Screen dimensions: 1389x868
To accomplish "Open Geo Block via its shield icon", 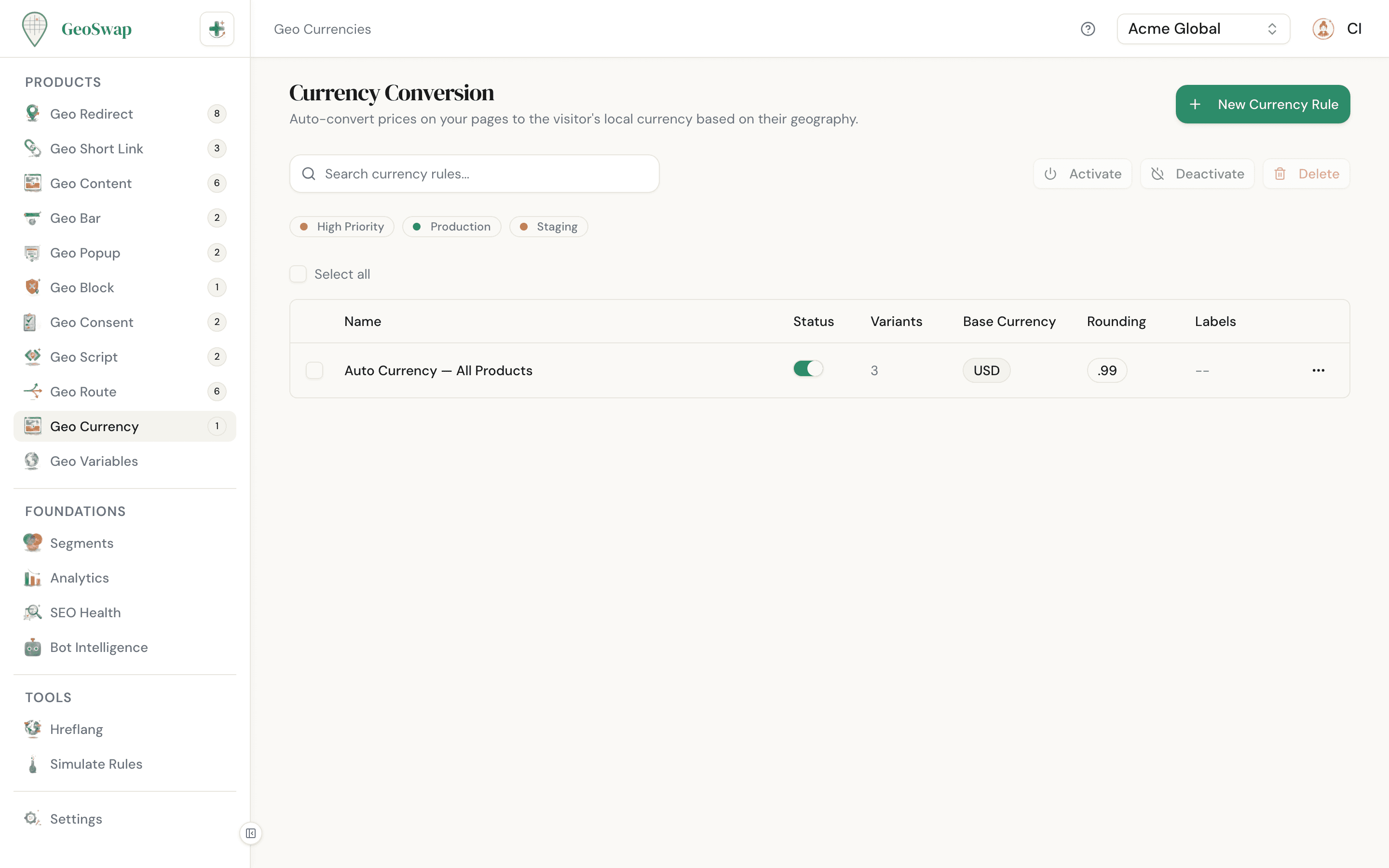I will (x=33, y=287).
